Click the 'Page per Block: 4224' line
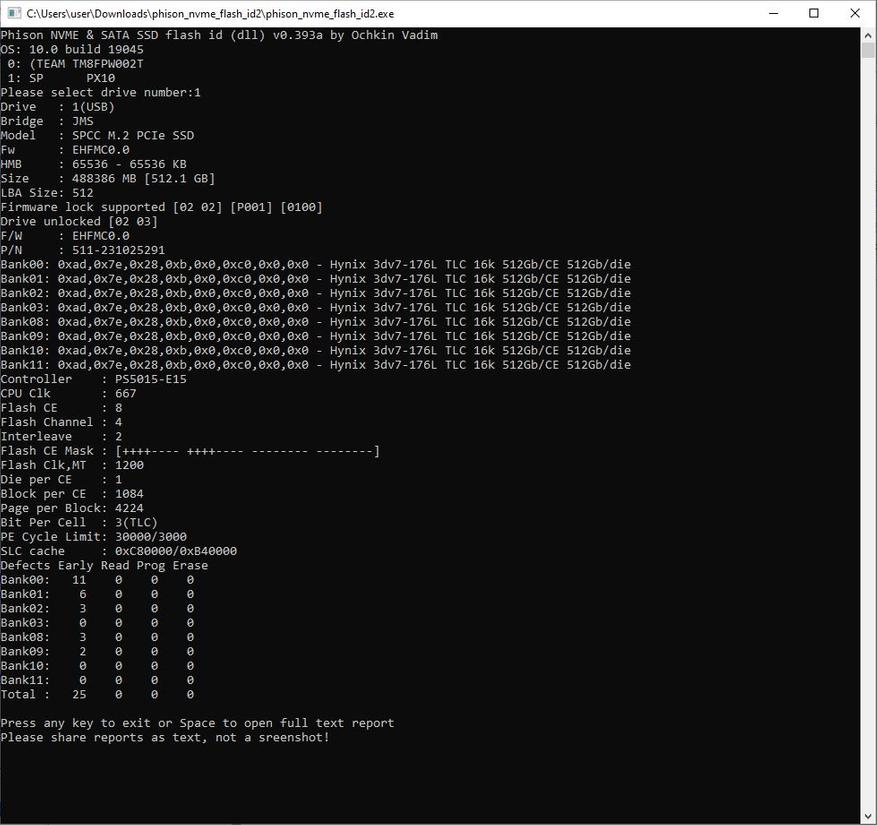The width and height of the screenshot is (877, 825). pyautogui.click(x=72, y=508)
